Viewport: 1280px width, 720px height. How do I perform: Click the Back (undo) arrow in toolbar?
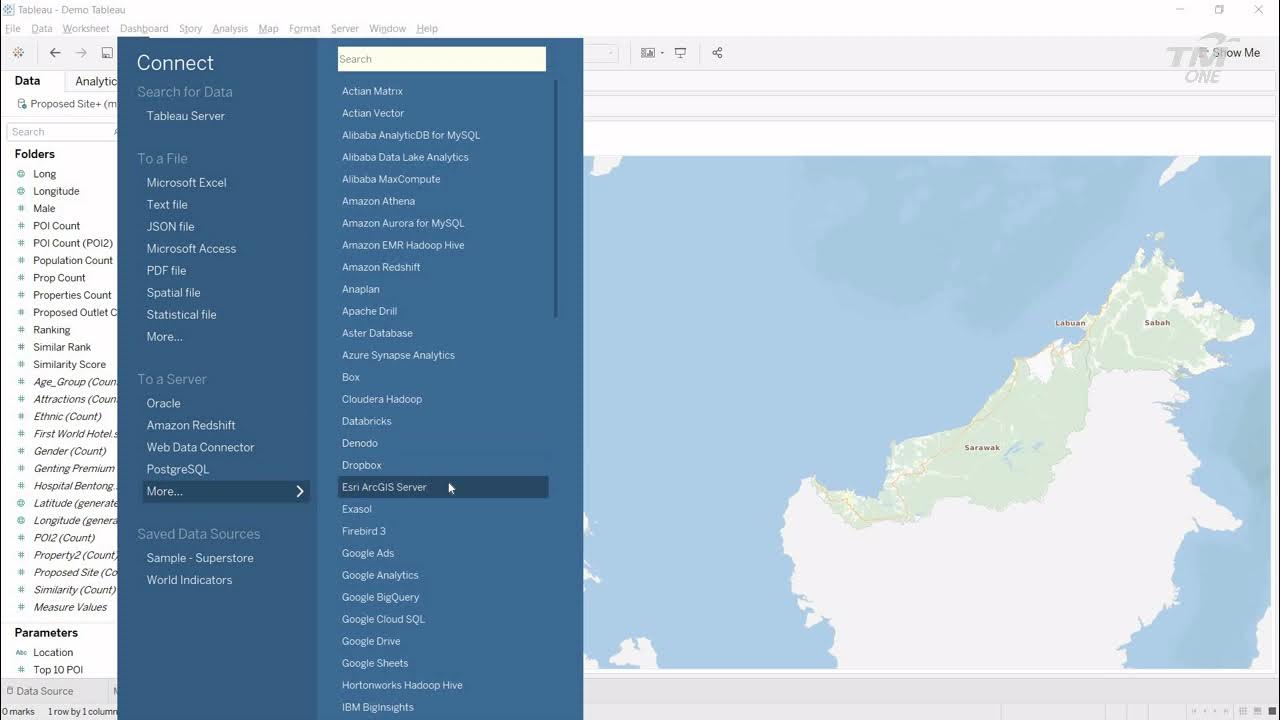[x=55, y=53]
